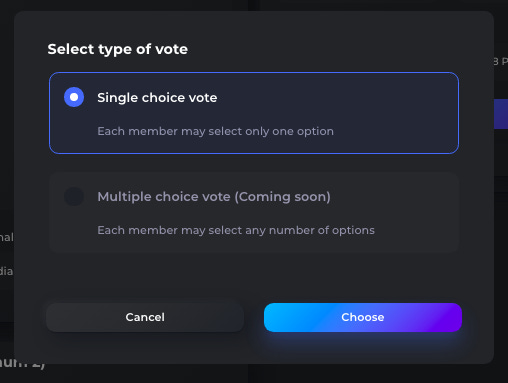Click the 'Multiple choice vote (Coming soon)' label

tap(214, 197)
